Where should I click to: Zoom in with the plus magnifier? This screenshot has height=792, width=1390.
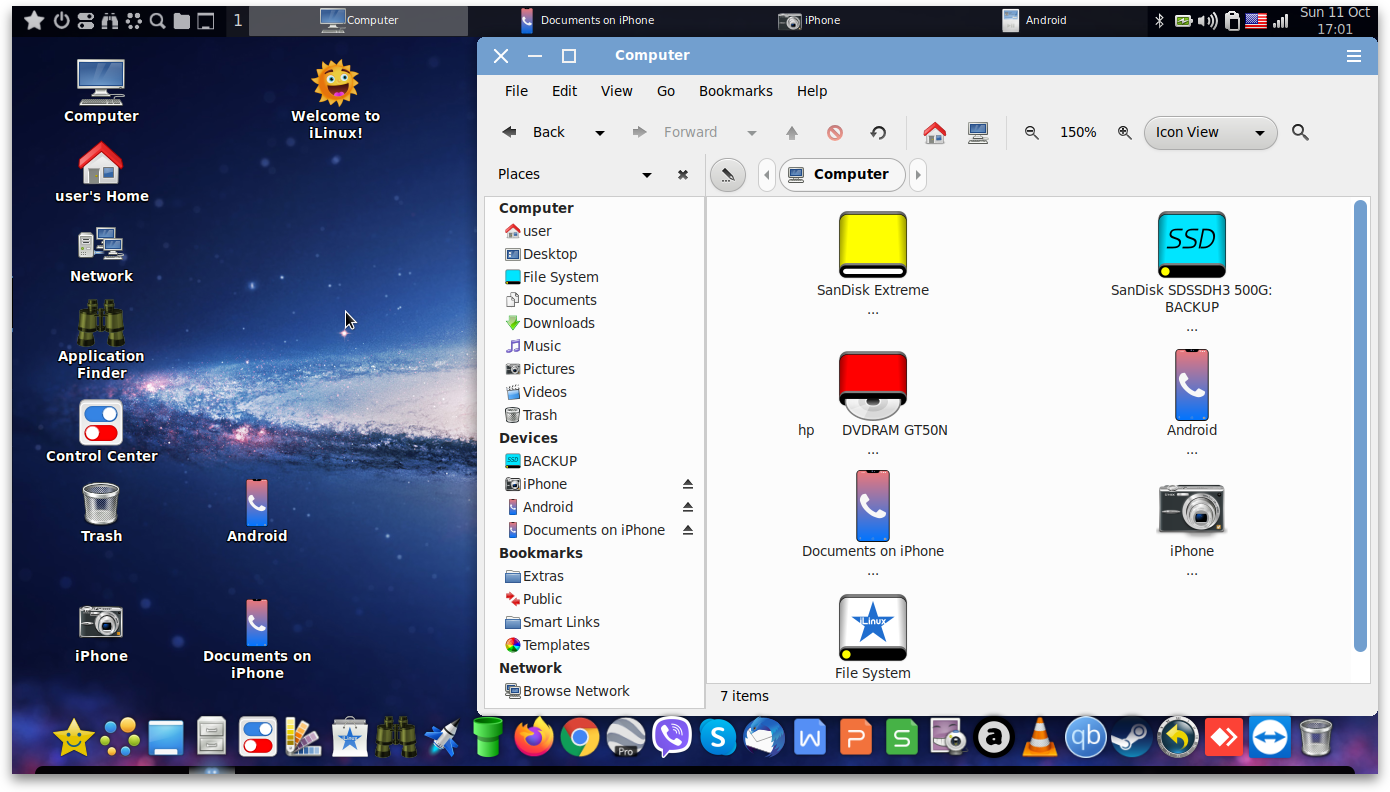tap(1124, 132)
